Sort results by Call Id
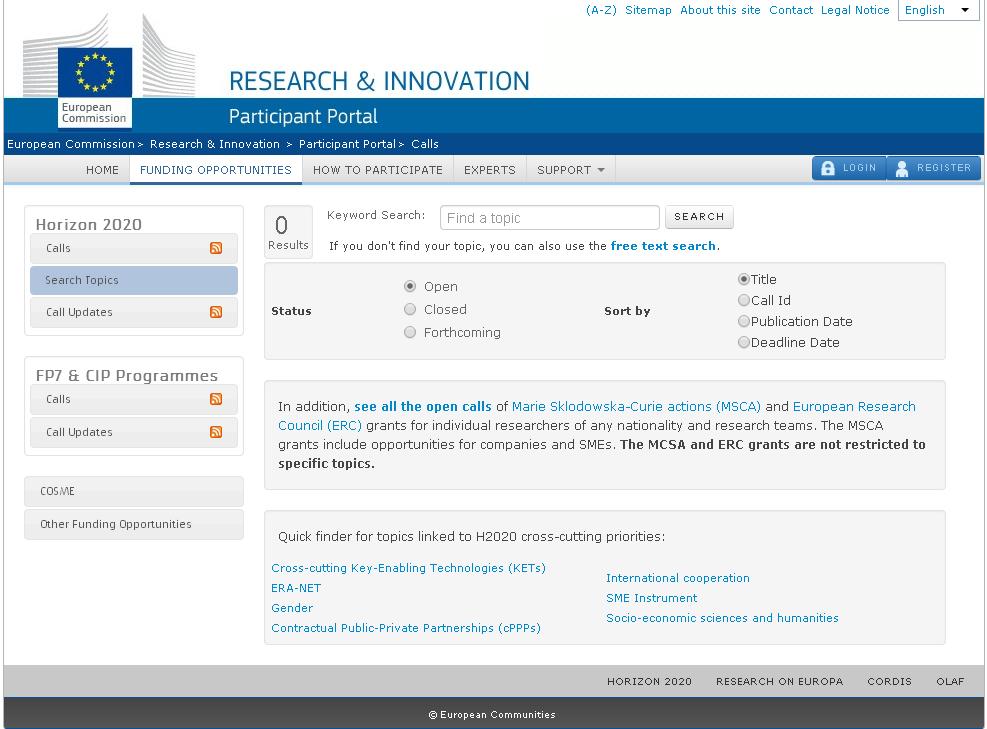 tap(743, 300)
